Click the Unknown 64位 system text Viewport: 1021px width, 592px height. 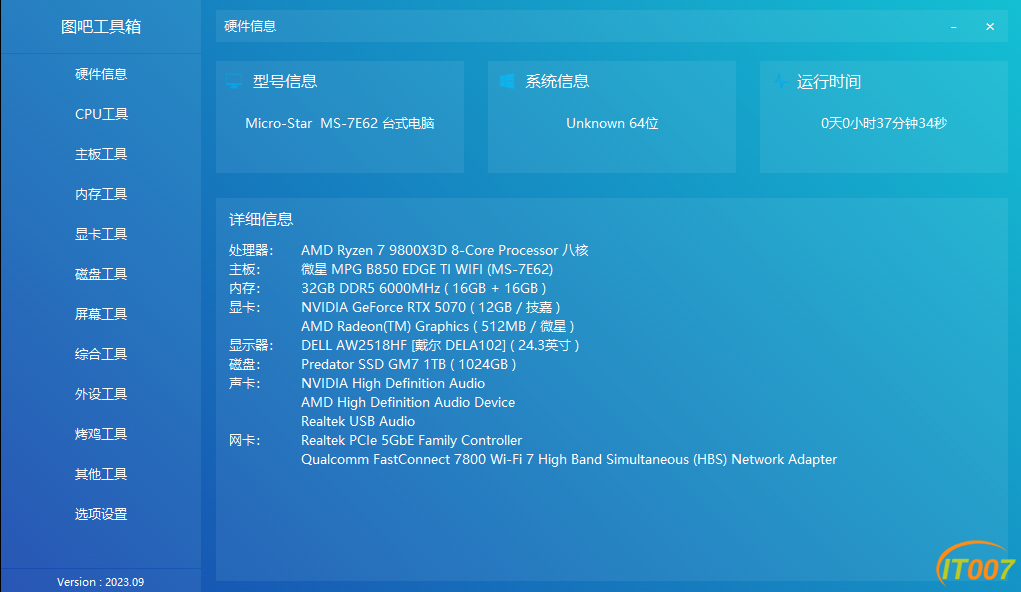tap(612, 123)
